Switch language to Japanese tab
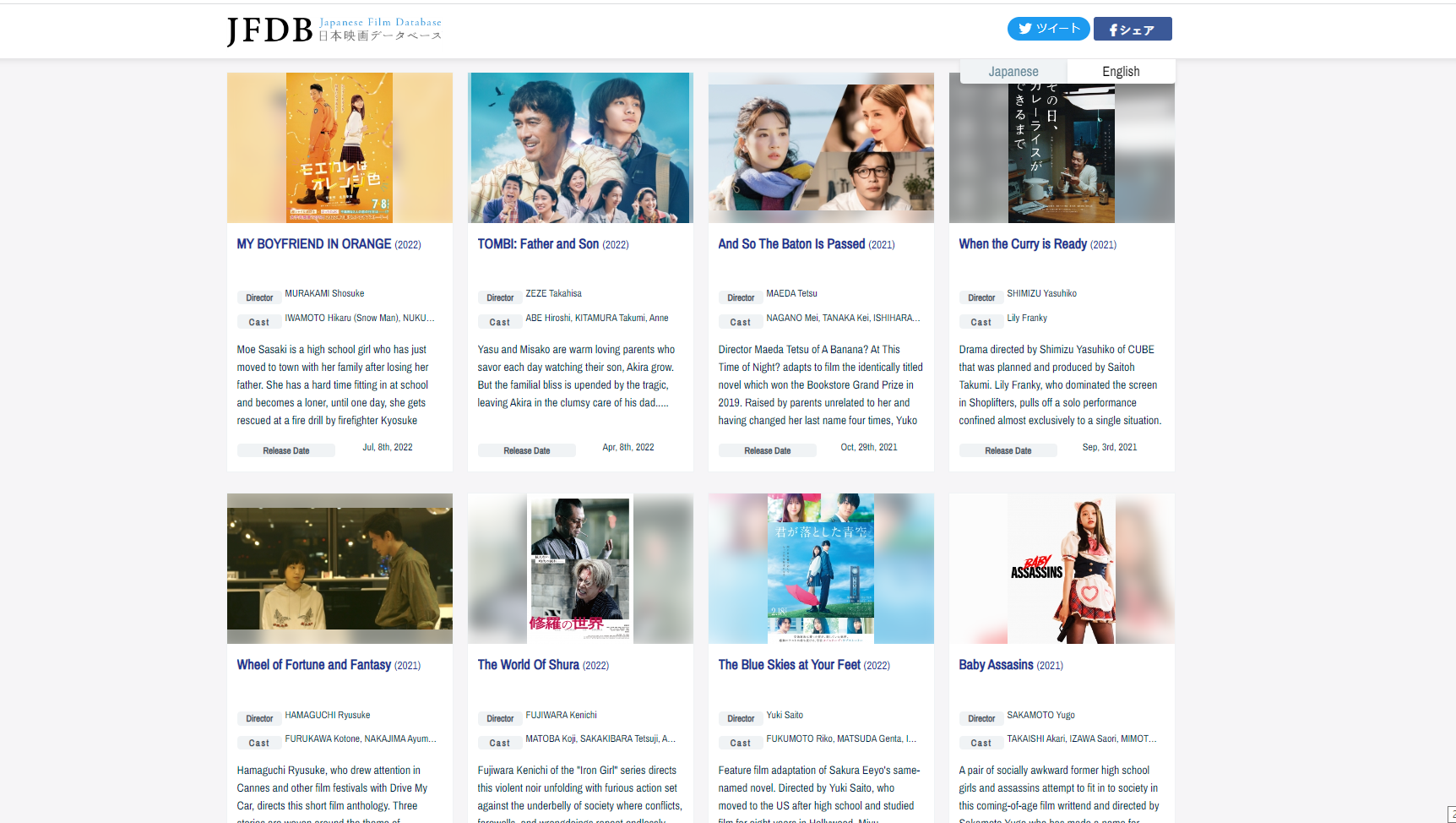The height and width of the screenshot is (823, 1456). (x=1013, y=72)
